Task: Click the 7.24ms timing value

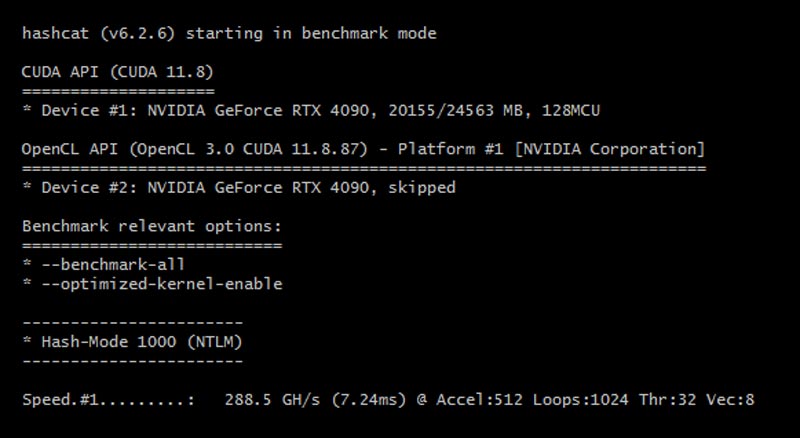Action: click(369, 400)
